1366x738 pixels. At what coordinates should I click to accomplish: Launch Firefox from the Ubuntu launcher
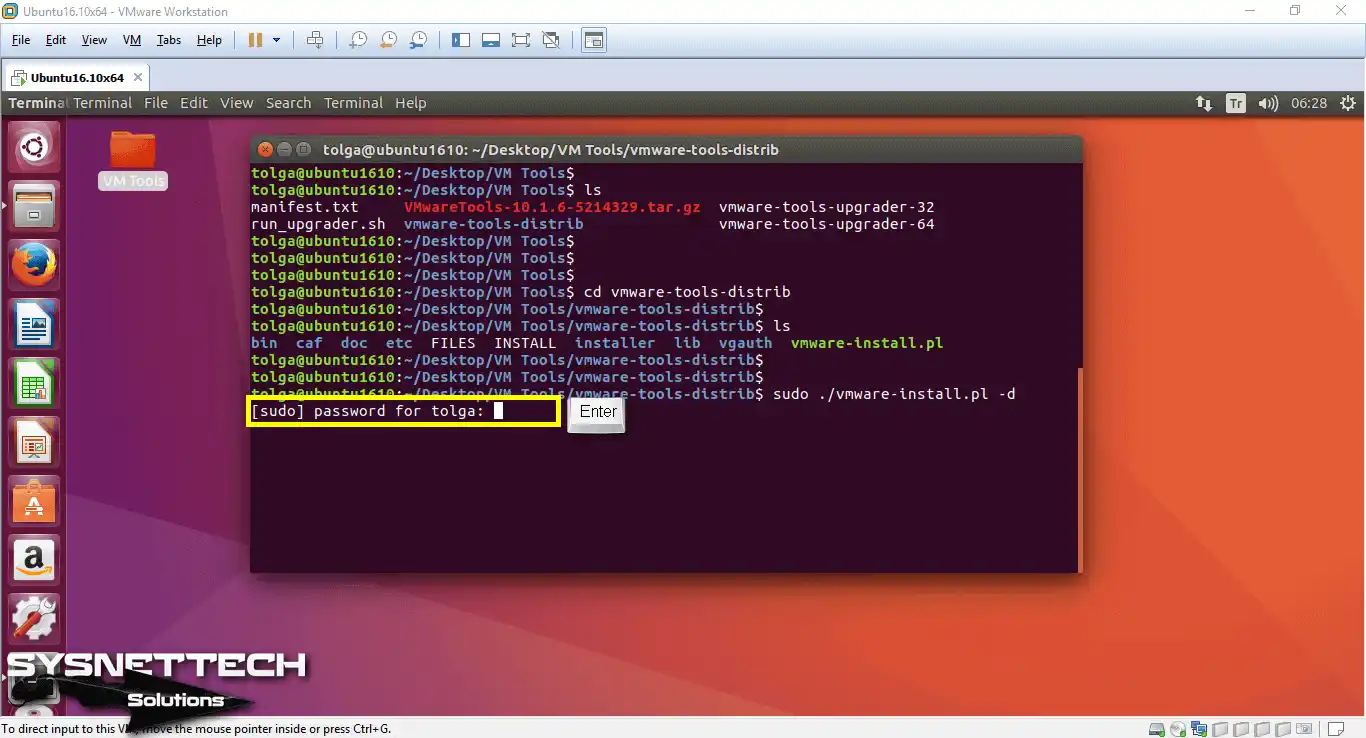pos(33,264)
